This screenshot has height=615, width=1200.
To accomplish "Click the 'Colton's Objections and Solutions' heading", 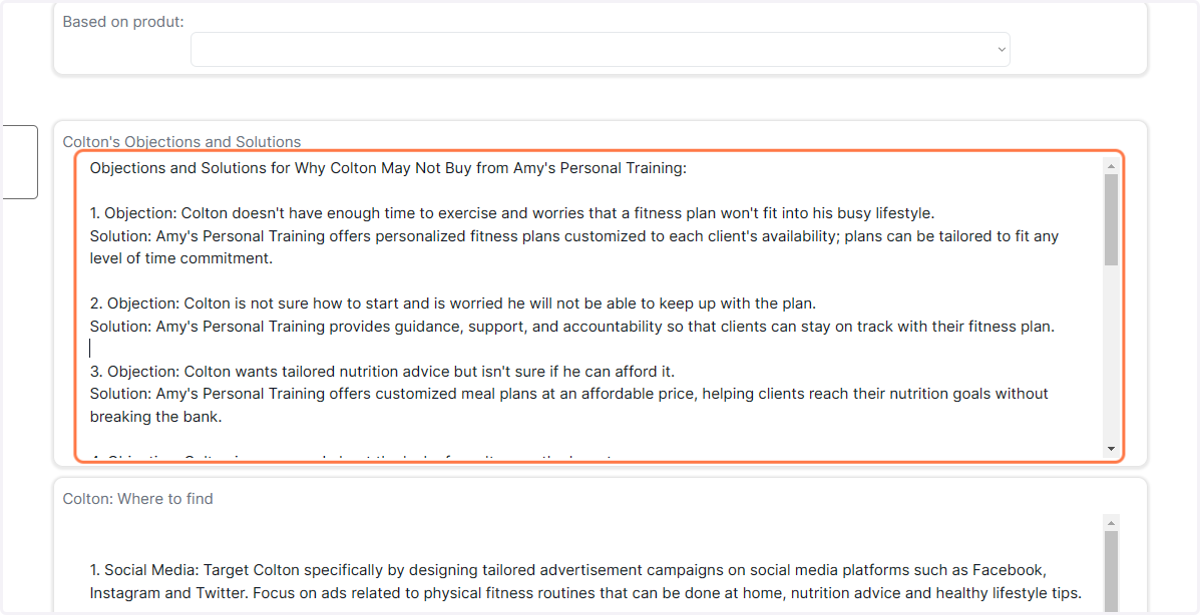I will 182,142.
